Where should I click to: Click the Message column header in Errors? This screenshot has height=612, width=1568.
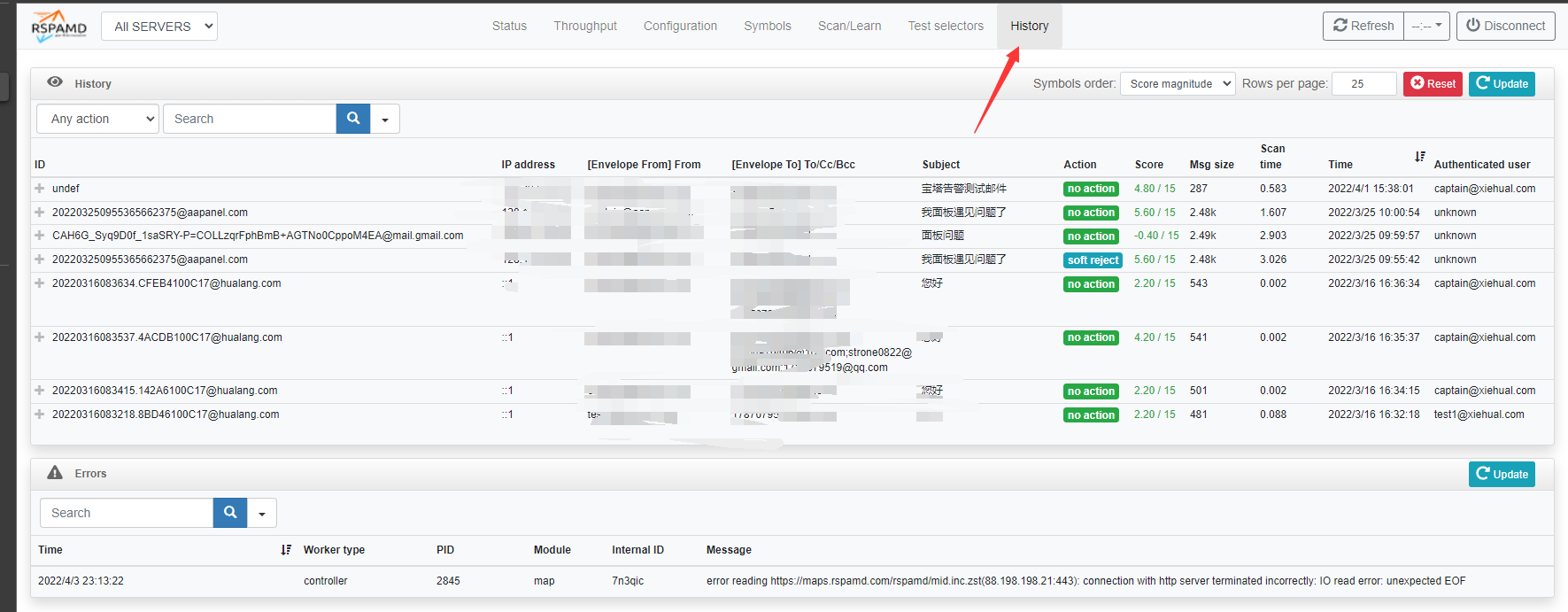pyautogui.click(x=729, y=550)
